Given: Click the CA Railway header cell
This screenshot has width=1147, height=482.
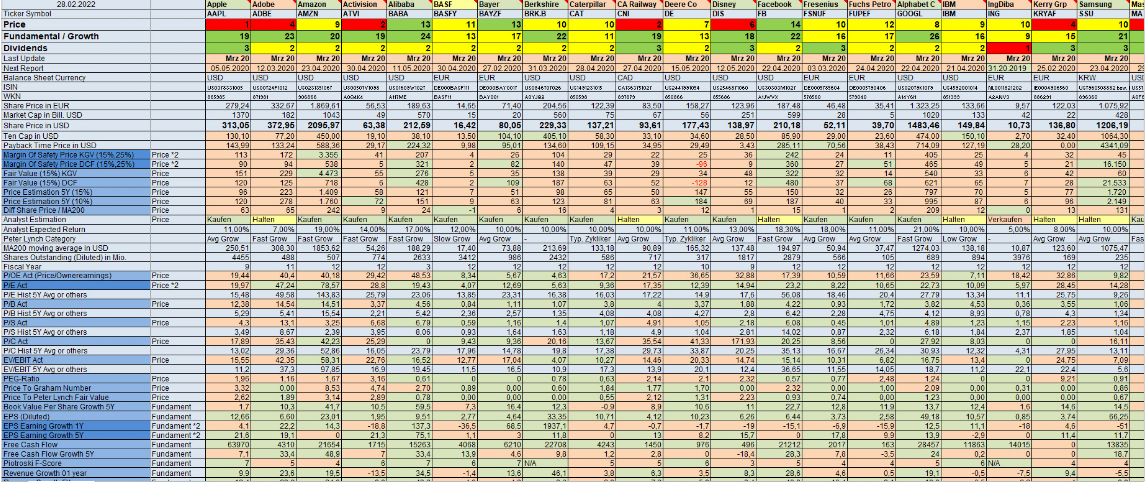Looking at the screenshot, I should 637,4.
